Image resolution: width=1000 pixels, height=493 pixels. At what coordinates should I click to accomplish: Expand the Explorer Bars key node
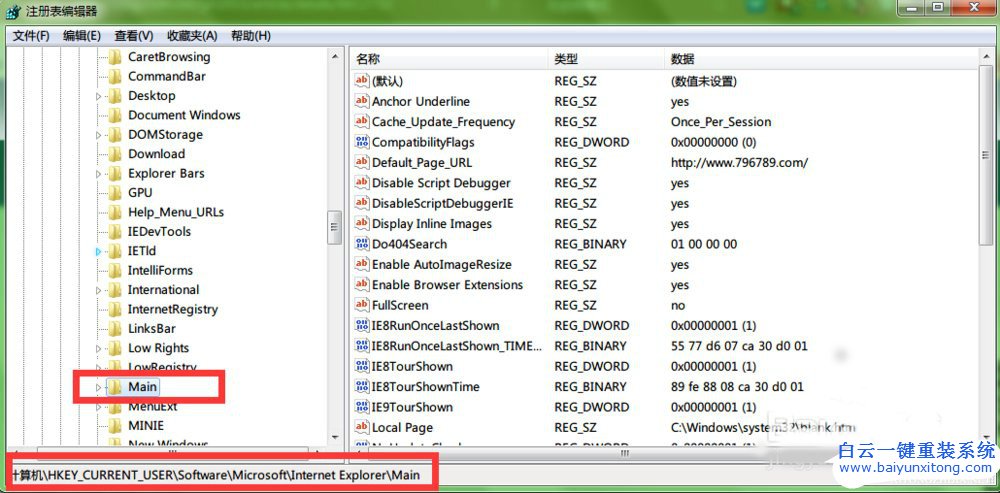coord(99,174)
